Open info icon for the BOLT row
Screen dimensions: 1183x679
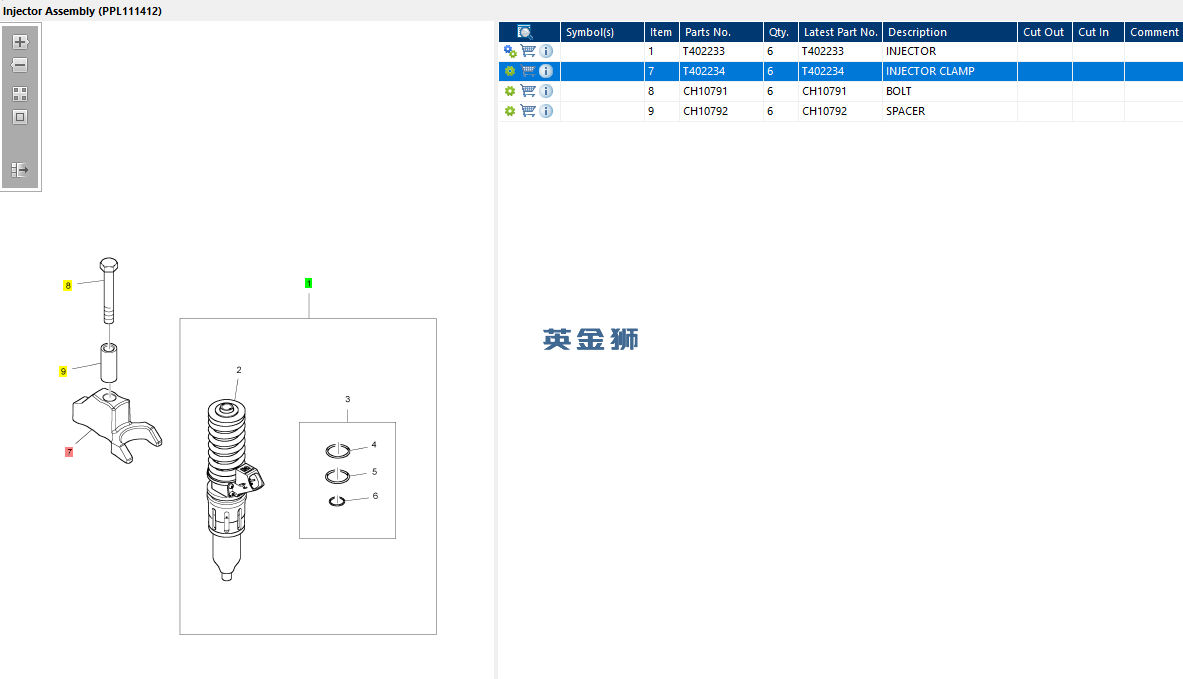pos(546,91)
